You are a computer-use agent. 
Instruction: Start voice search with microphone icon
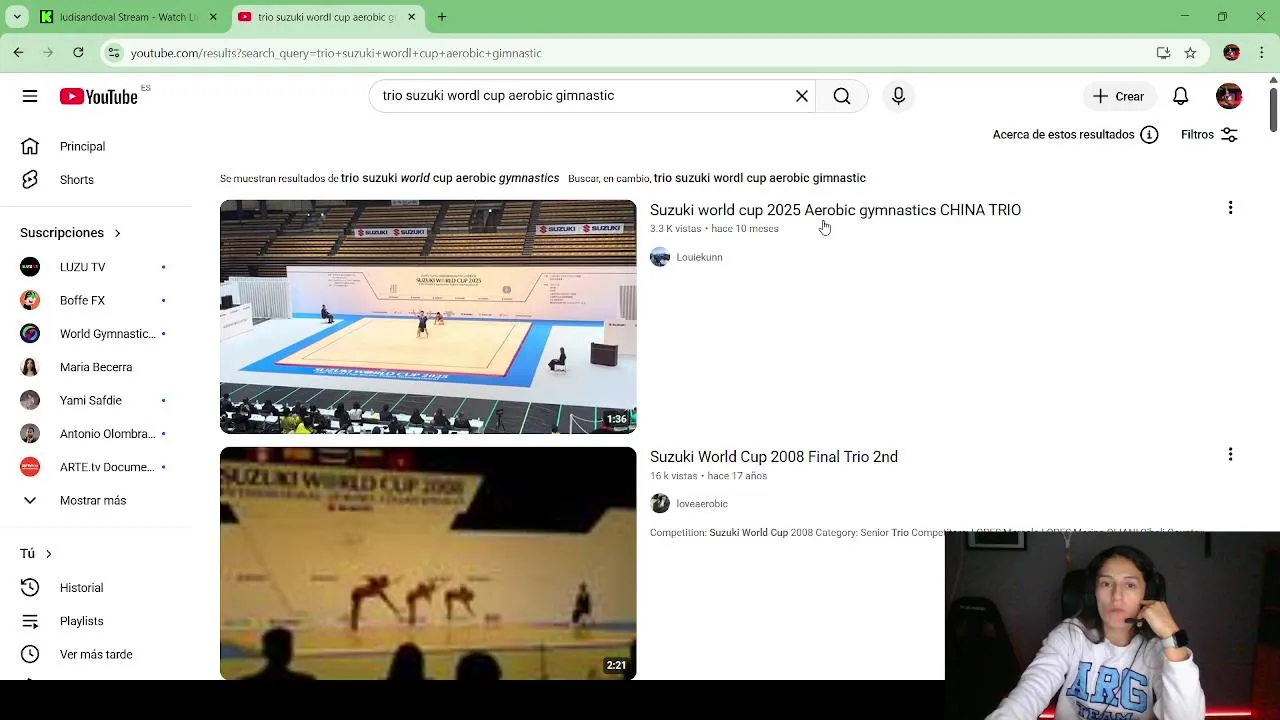click(898, 96)
